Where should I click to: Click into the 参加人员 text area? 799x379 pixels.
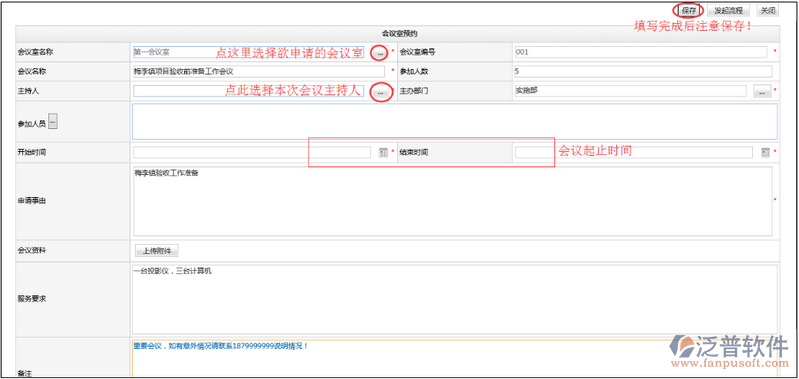[x=455, y=121]
